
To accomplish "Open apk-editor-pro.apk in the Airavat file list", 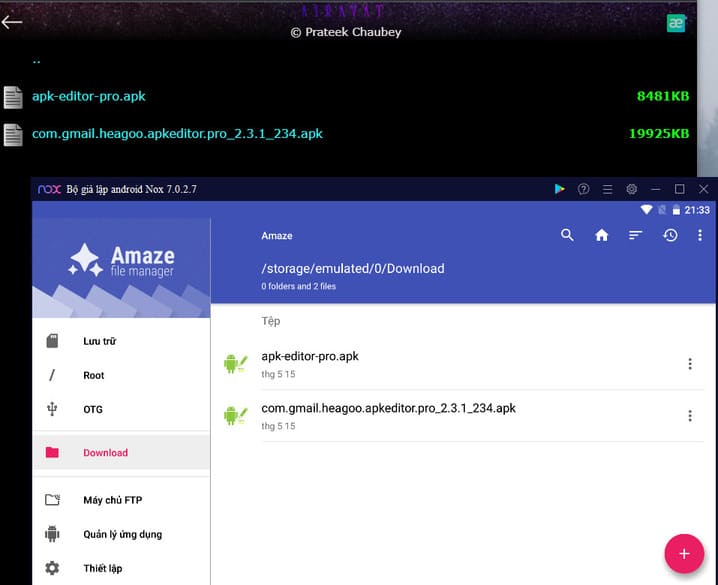I will point(89,96).
